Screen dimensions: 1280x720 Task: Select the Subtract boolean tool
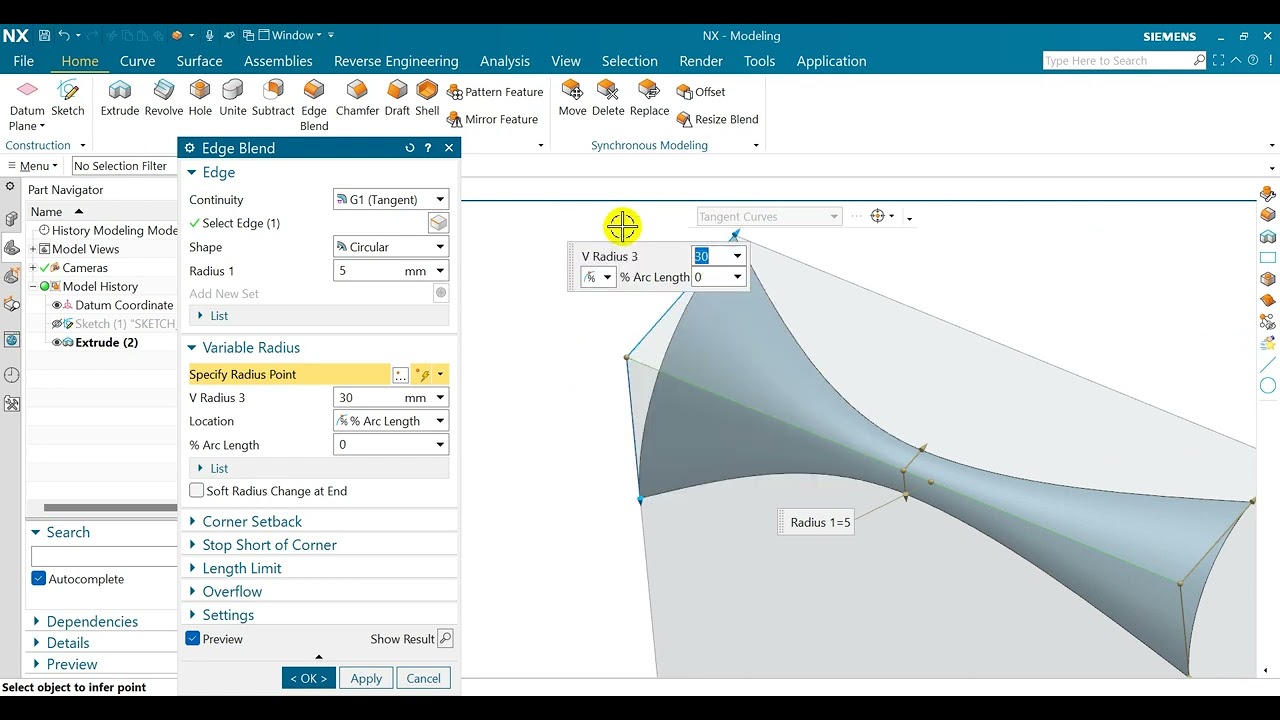point(273,98)
